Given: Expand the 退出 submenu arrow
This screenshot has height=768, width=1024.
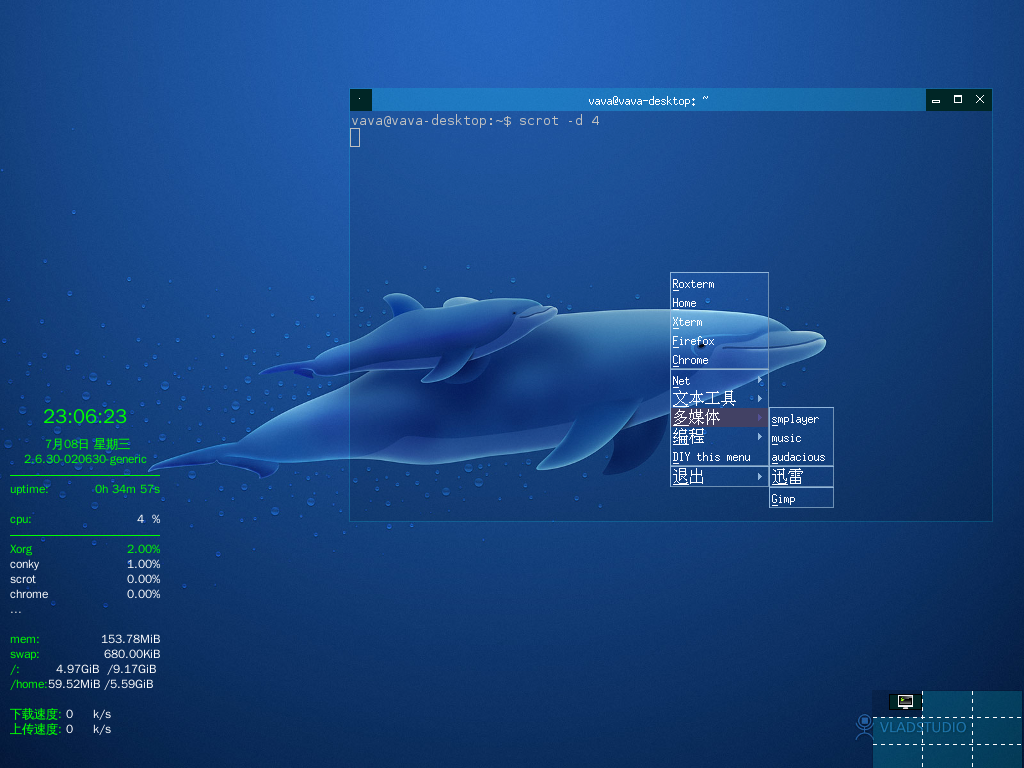Looking at the screenshot, I should pyautogui.click(x=760, y=477).
